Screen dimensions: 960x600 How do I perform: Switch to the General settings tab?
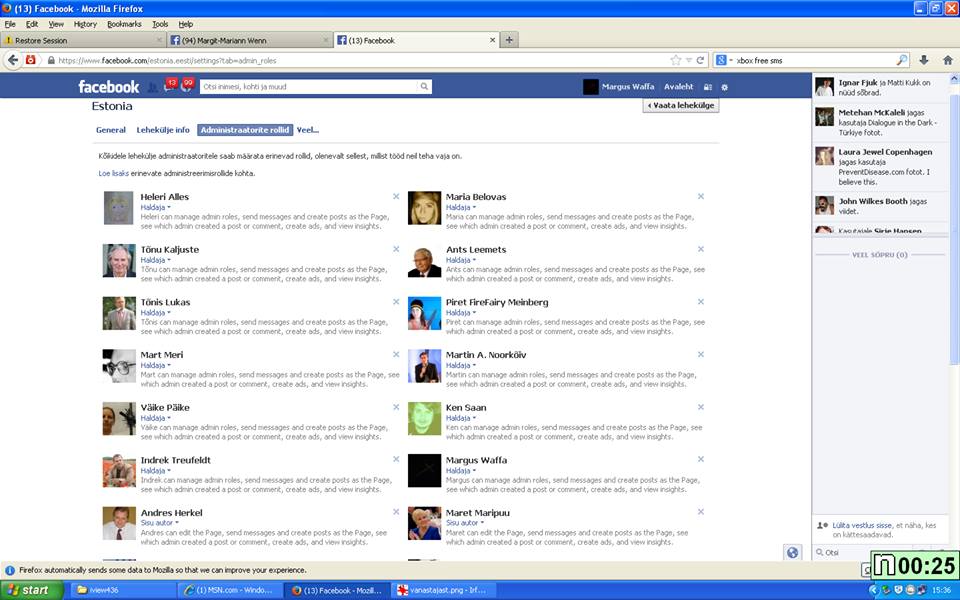[111, 130]
